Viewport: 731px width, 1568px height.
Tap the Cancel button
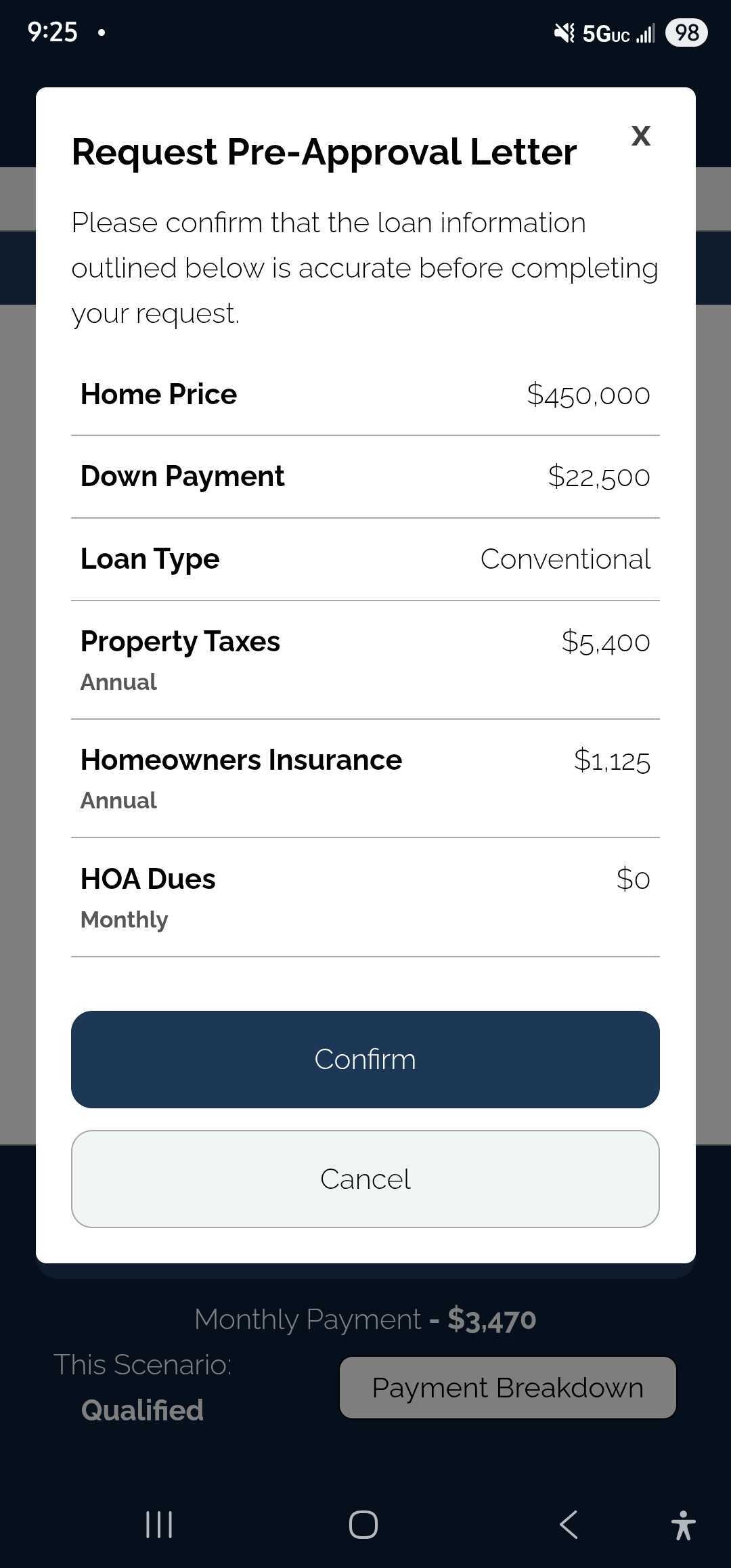click(x=365, y=1179)
